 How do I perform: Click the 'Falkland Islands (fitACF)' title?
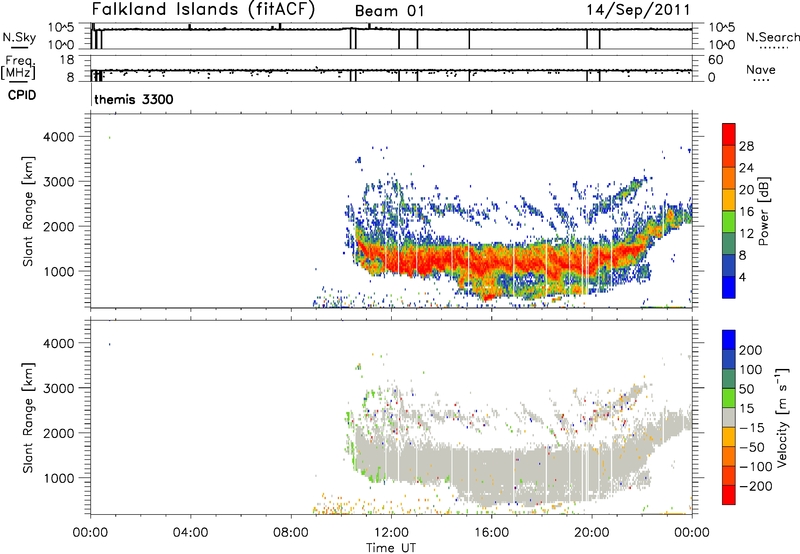point(203,10)
